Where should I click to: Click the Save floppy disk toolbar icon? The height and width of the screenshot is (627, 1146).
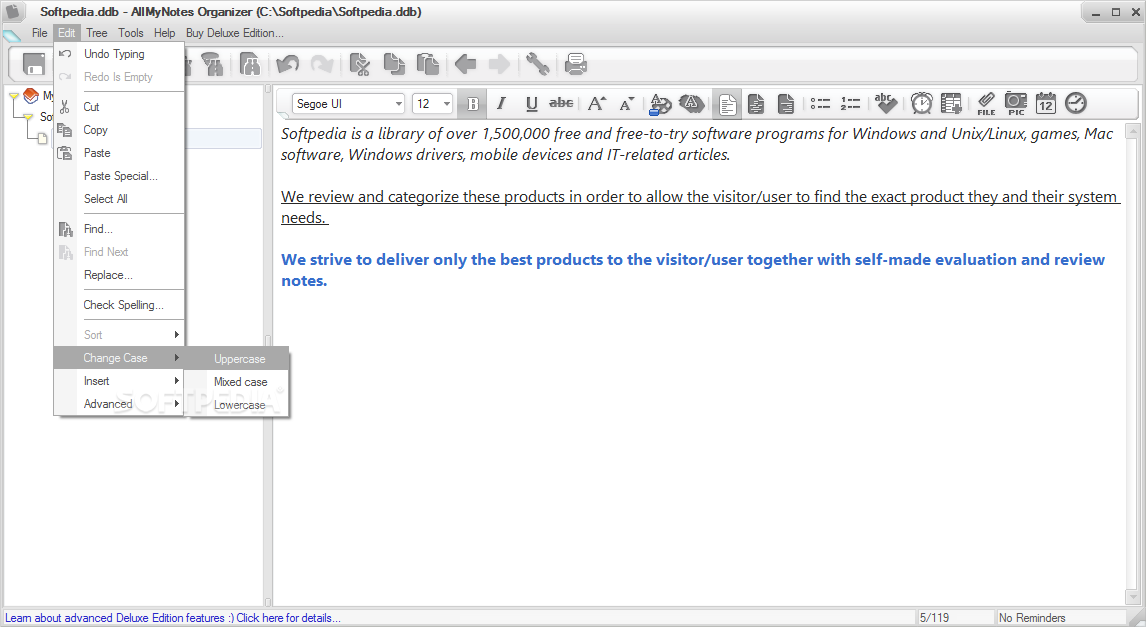coord(34,64)
